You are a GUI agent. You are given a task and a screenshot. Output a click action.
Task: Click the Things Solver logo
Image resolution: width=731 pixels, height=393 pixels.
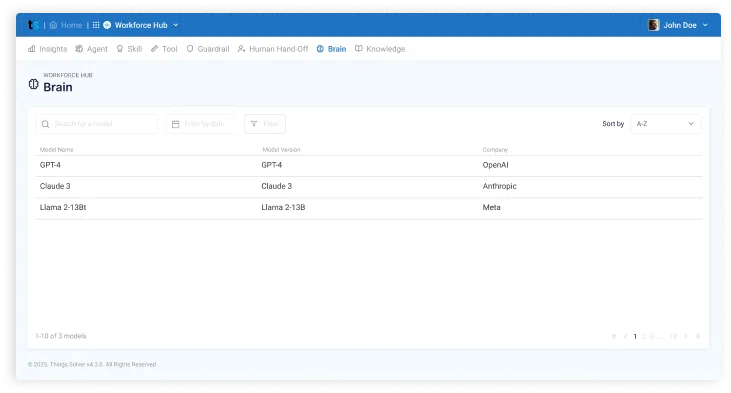33,25
